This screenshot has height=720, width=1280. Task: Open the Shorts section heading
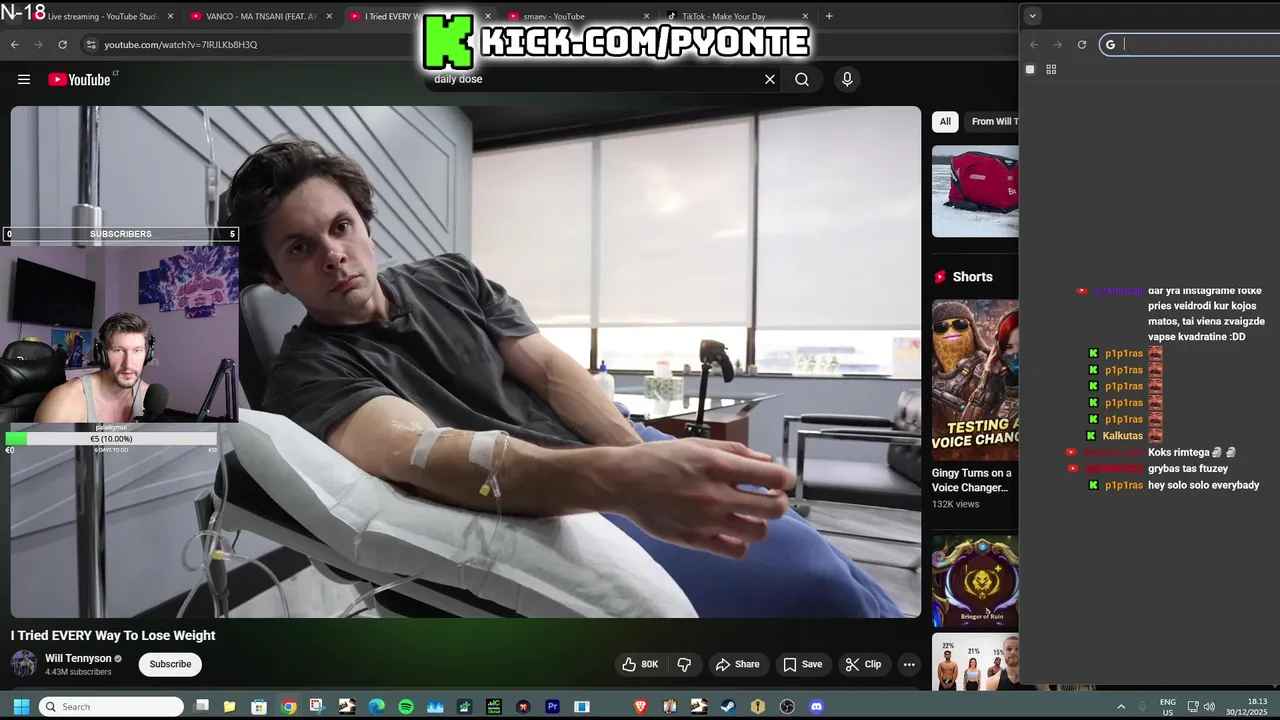pos(972,277)
